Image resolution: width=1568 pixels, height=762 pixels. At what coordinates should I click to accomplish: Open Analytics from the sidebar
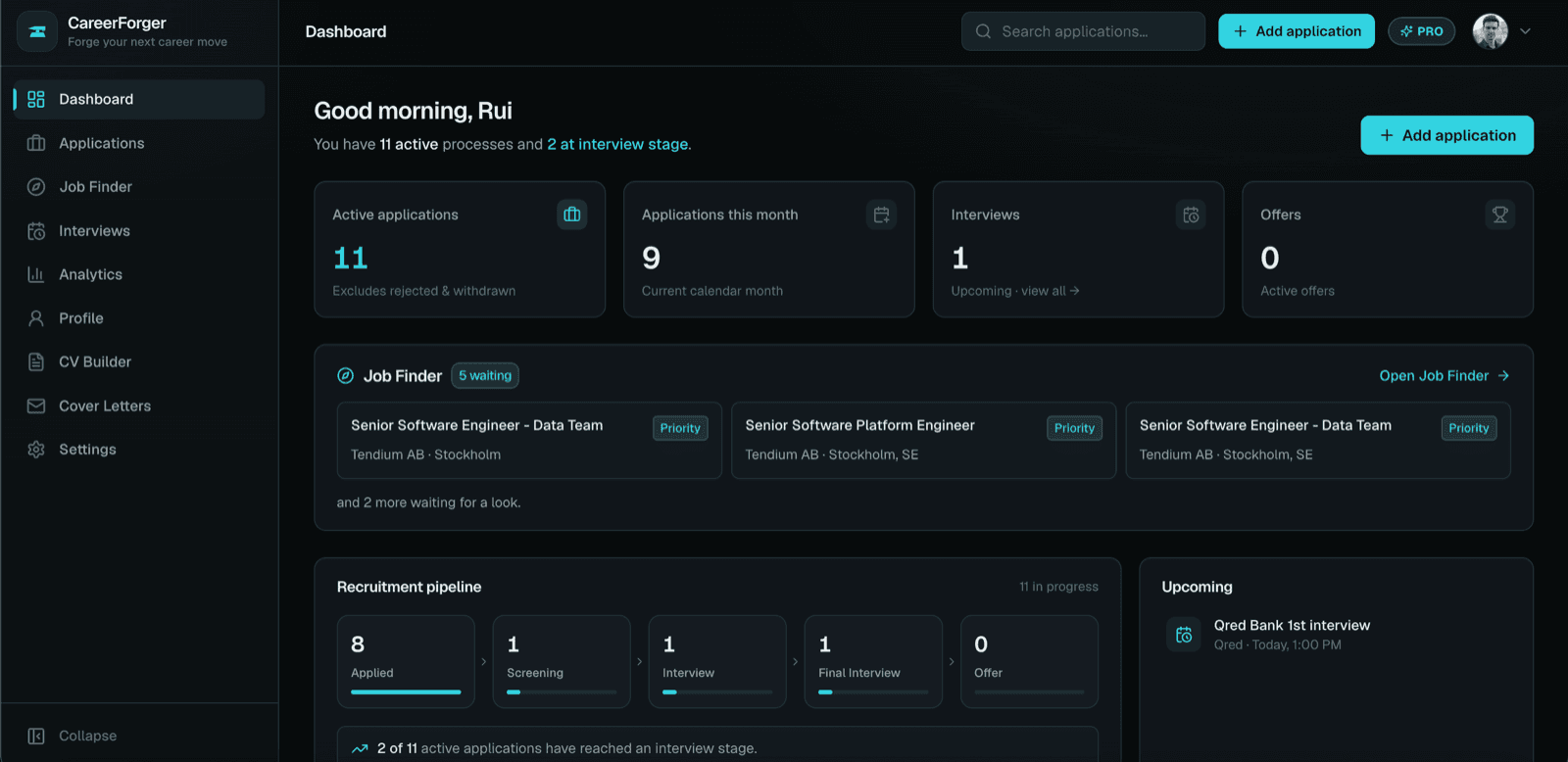[139, 274]
